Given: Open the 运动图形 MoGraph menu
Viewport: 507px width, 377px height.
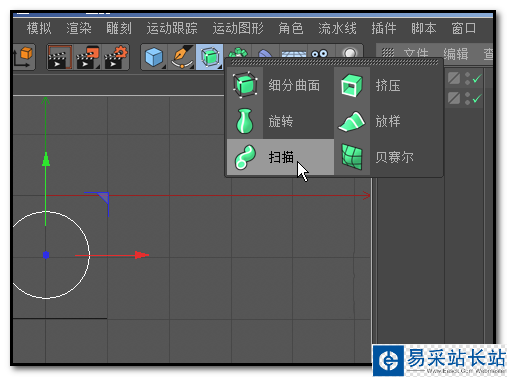Looking at the screenshot, I should tap(238, 28).
